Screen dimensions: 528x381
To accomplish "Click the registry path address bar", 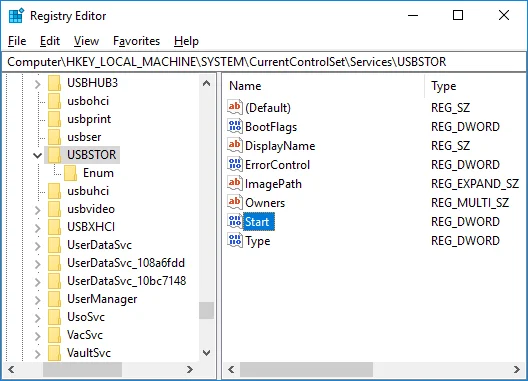I will (264, 62).
